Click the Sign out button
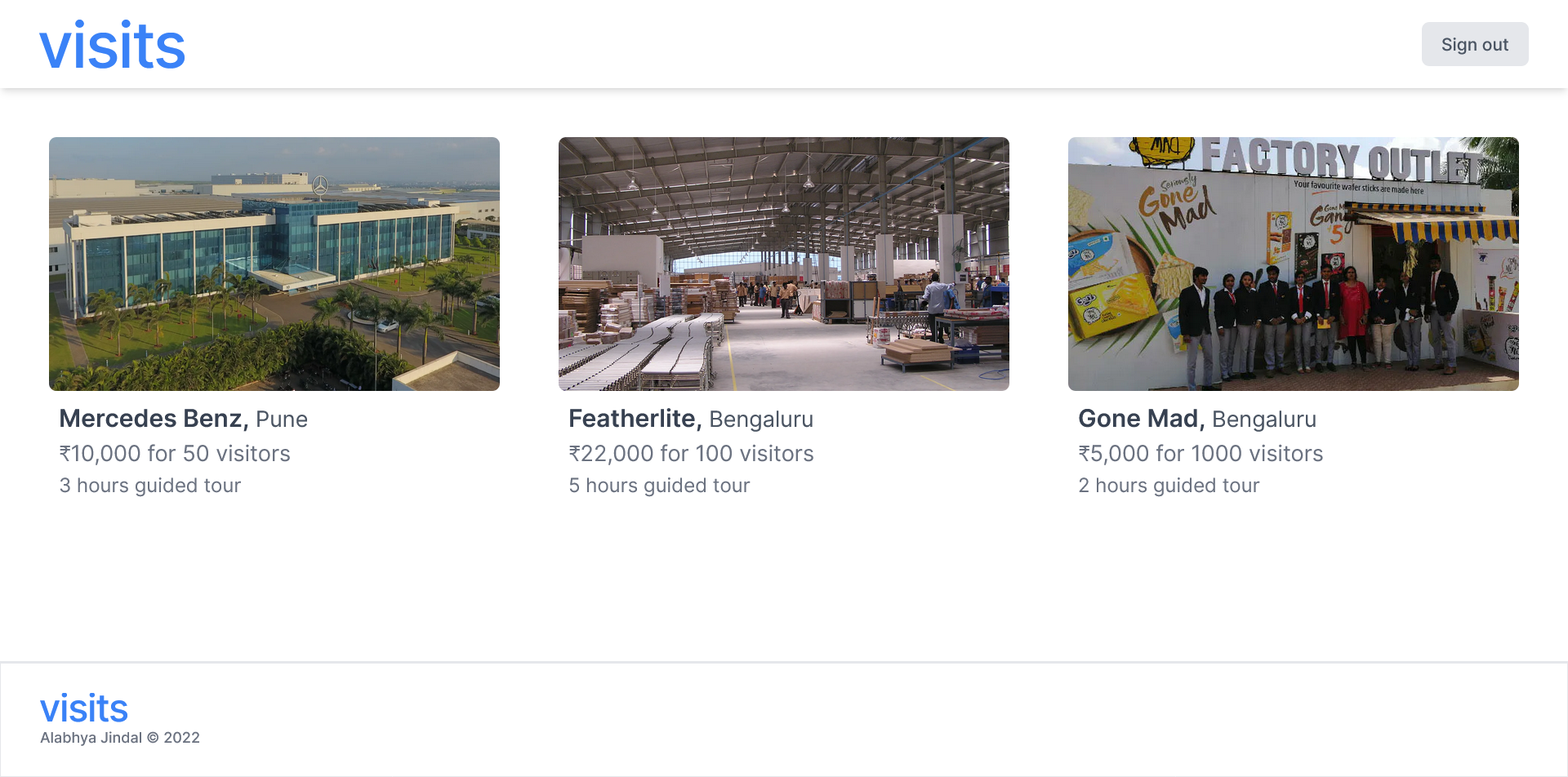 (x=1474, y=45)
